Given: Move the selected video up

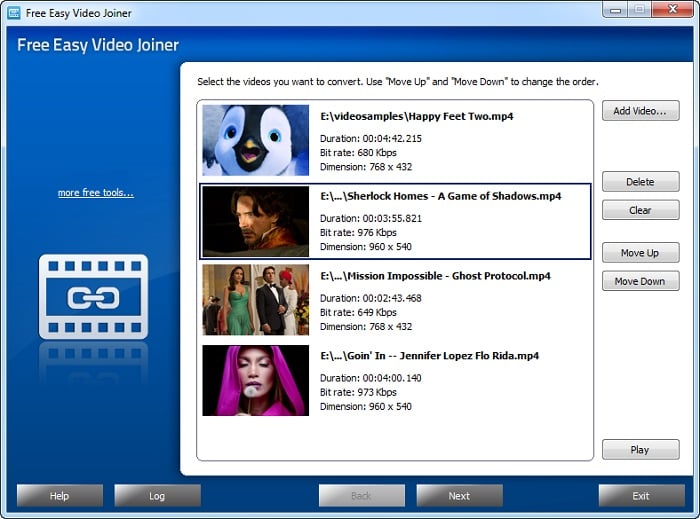Looking at the screenshot, I should (x=640, y=253).
